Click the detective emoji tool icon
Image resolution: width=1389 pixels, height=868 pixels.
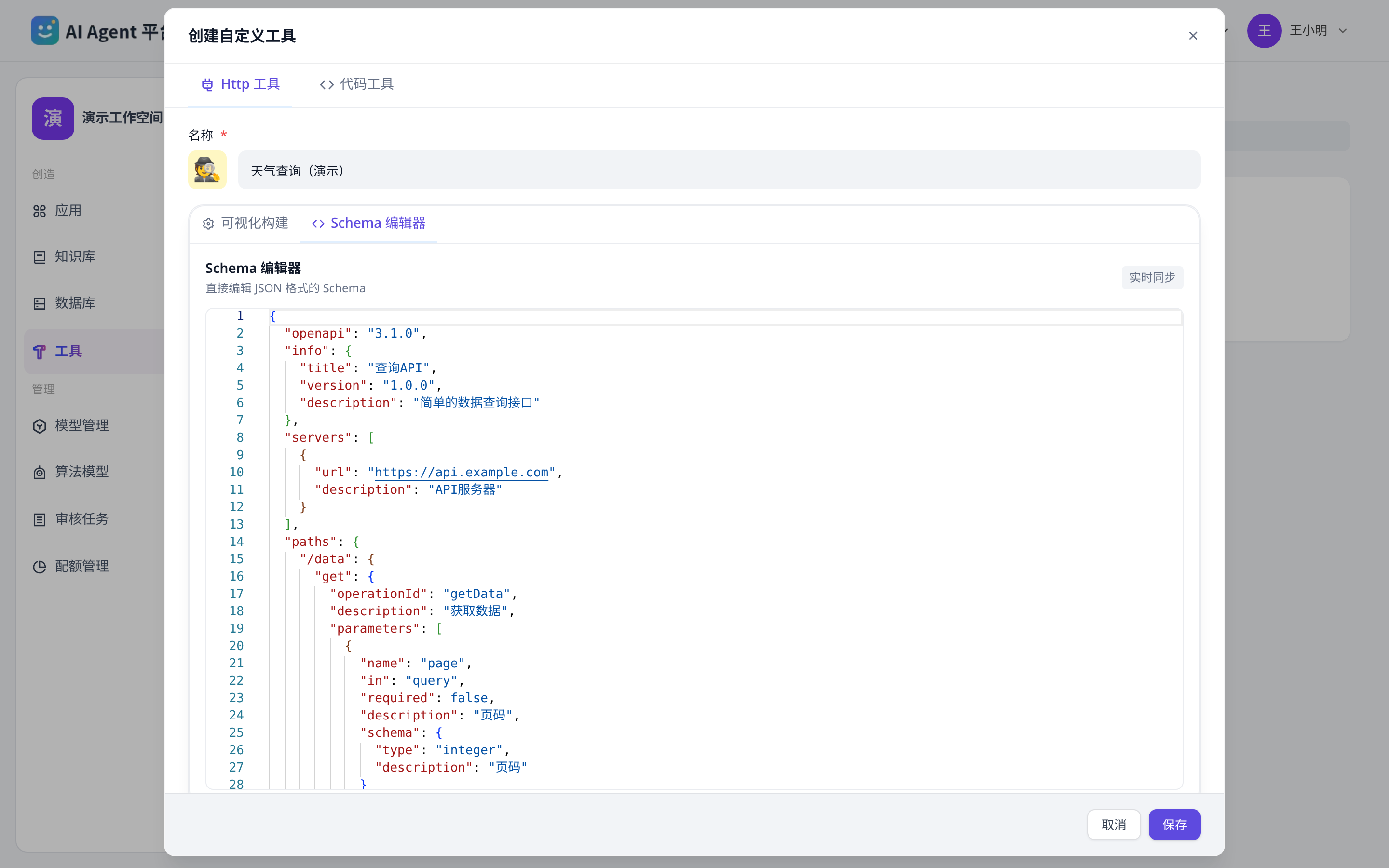tap(207, 170)
